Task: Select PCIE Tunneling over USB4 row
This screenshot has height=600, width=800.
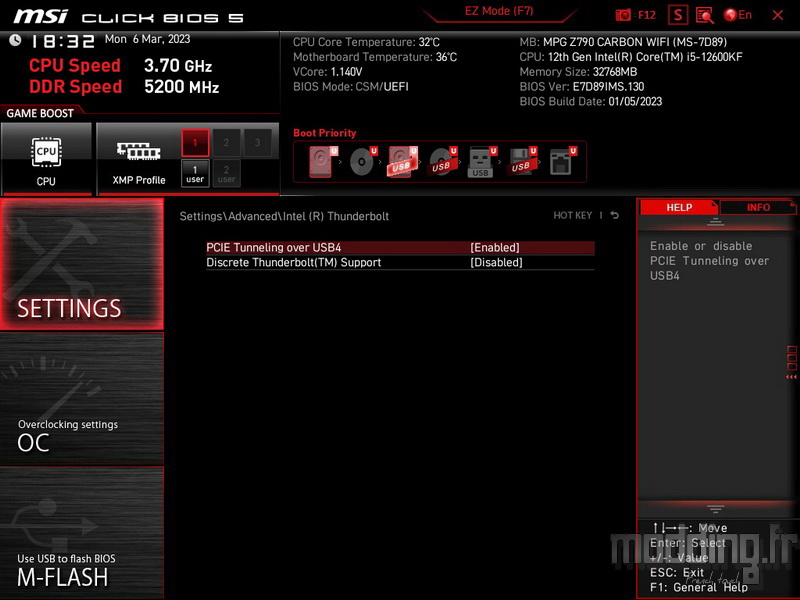Action: tap(400, 247)
